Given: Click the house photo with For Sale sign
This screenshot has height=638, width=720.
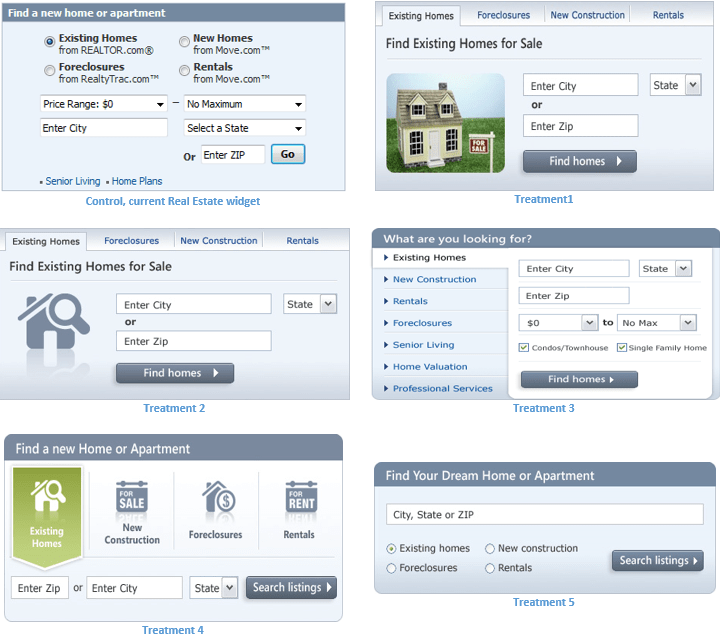Looking at the screenshot, I should pyautogui.click(x=445, y=123).
